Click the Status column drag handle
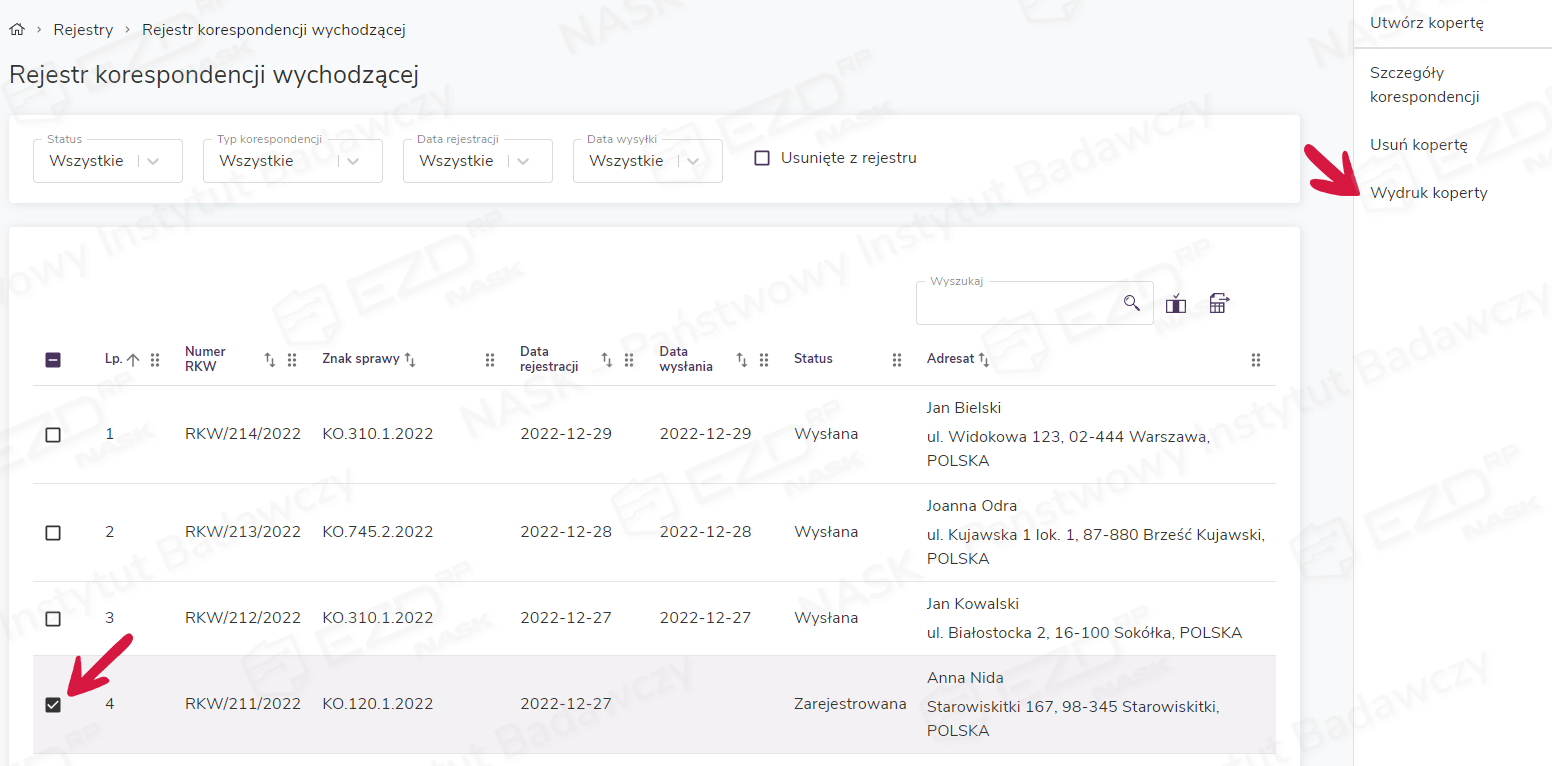The height and width of the screenshot is (766, 1552). (897, 360)
